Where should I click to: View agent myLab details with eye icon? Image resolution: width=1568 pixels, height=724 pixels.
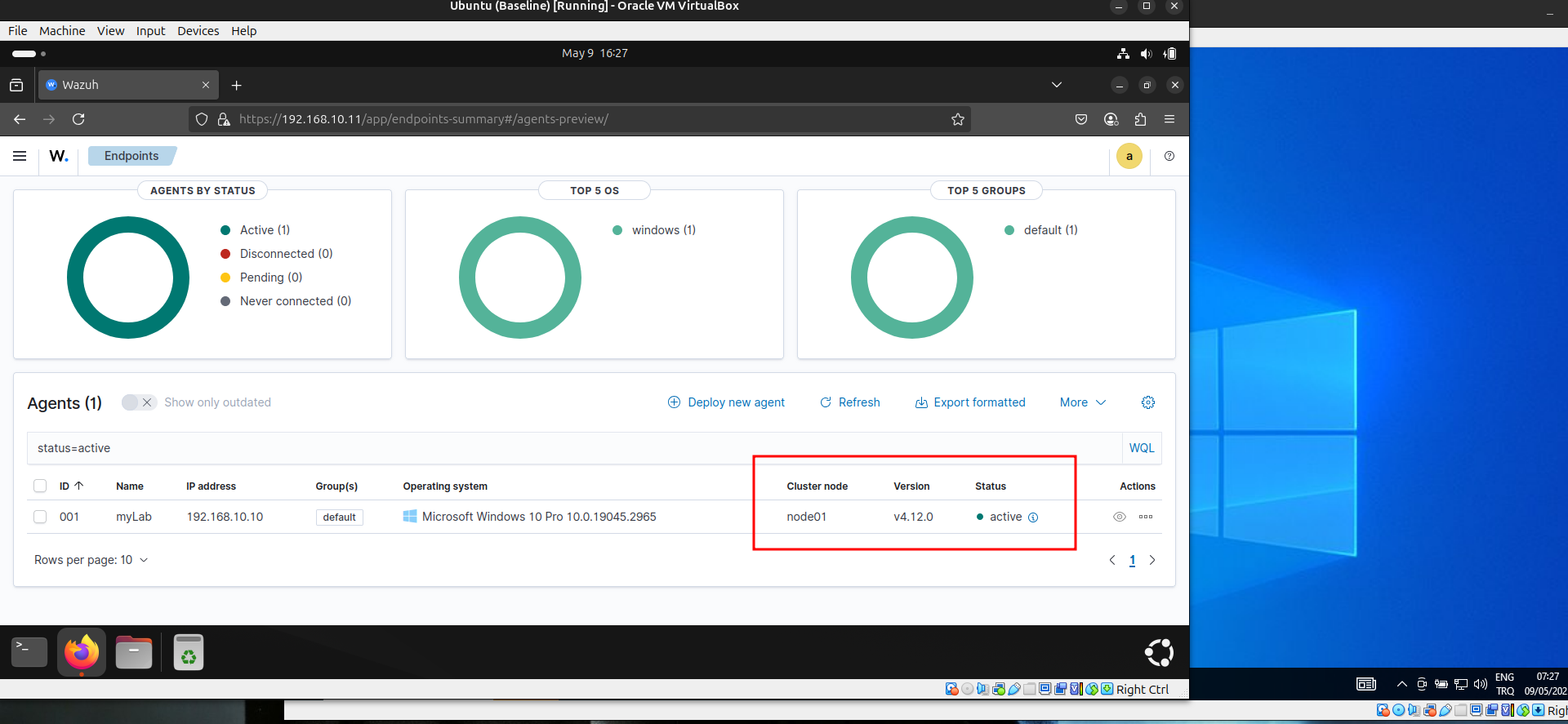[1120, 517]
